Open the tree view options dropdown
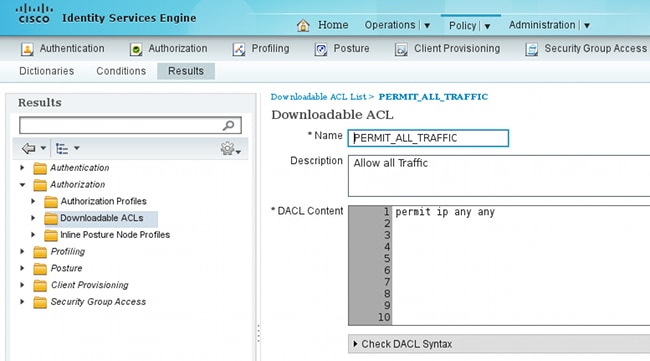Viewport: 650px width, 361px height. point(77,148)
